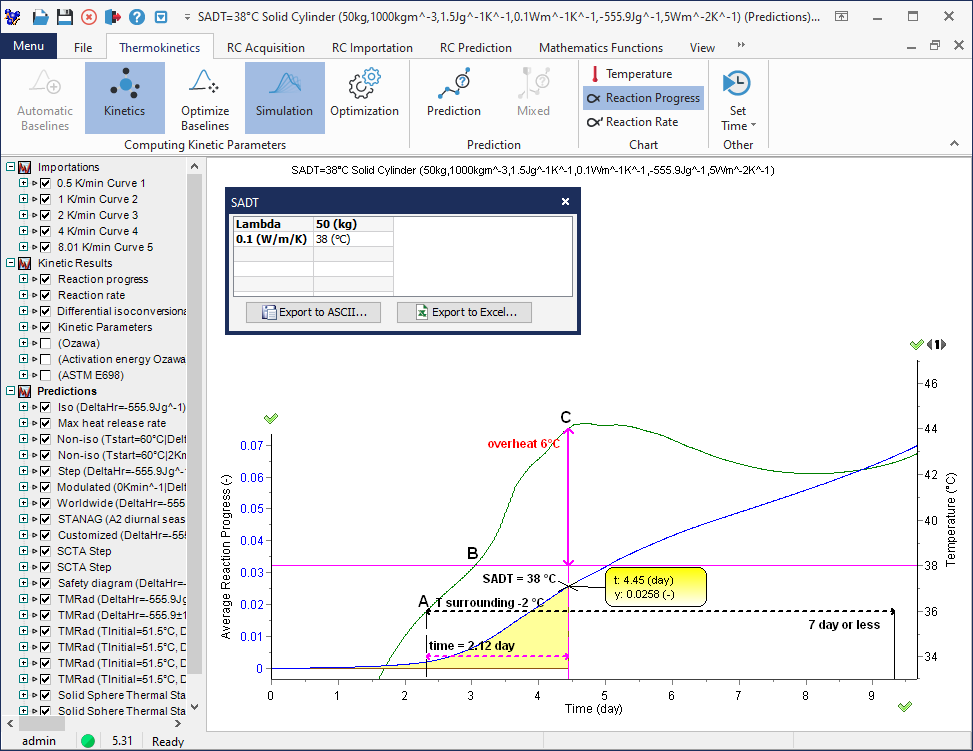
Task: Open the Mathematics Functions tab
Action: point(600,47)
